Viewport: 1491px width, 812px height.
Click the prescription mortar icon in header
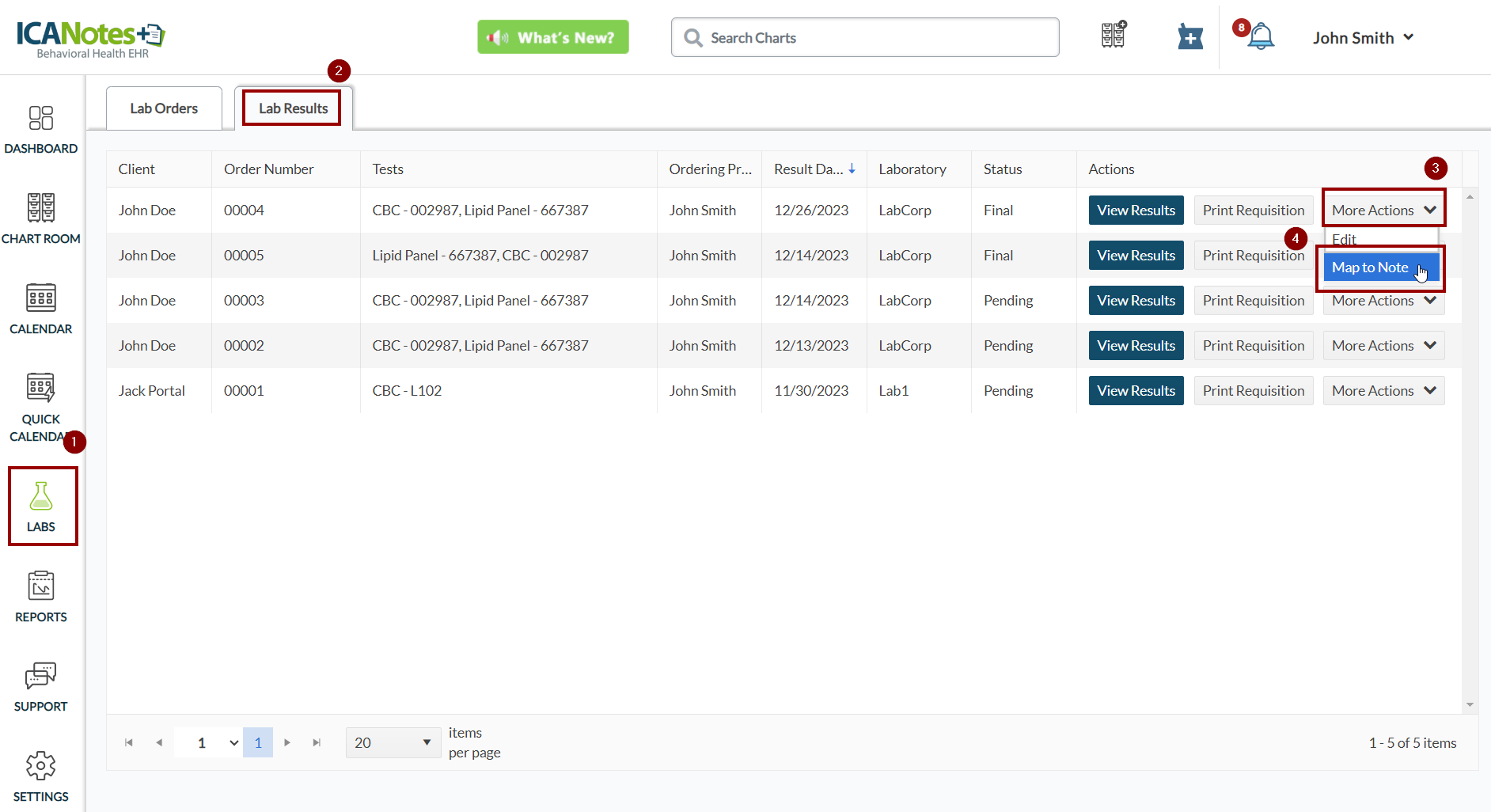(1189, 37)
